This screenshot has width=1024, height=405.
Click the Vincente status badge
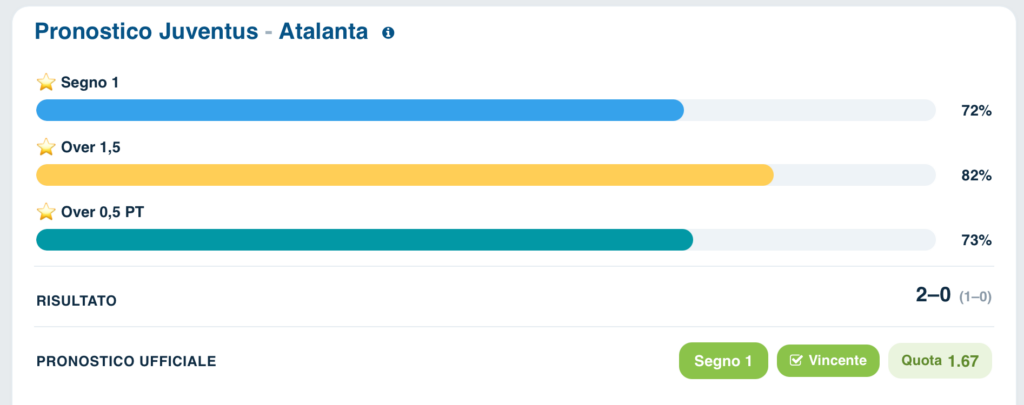coord(828,360)
